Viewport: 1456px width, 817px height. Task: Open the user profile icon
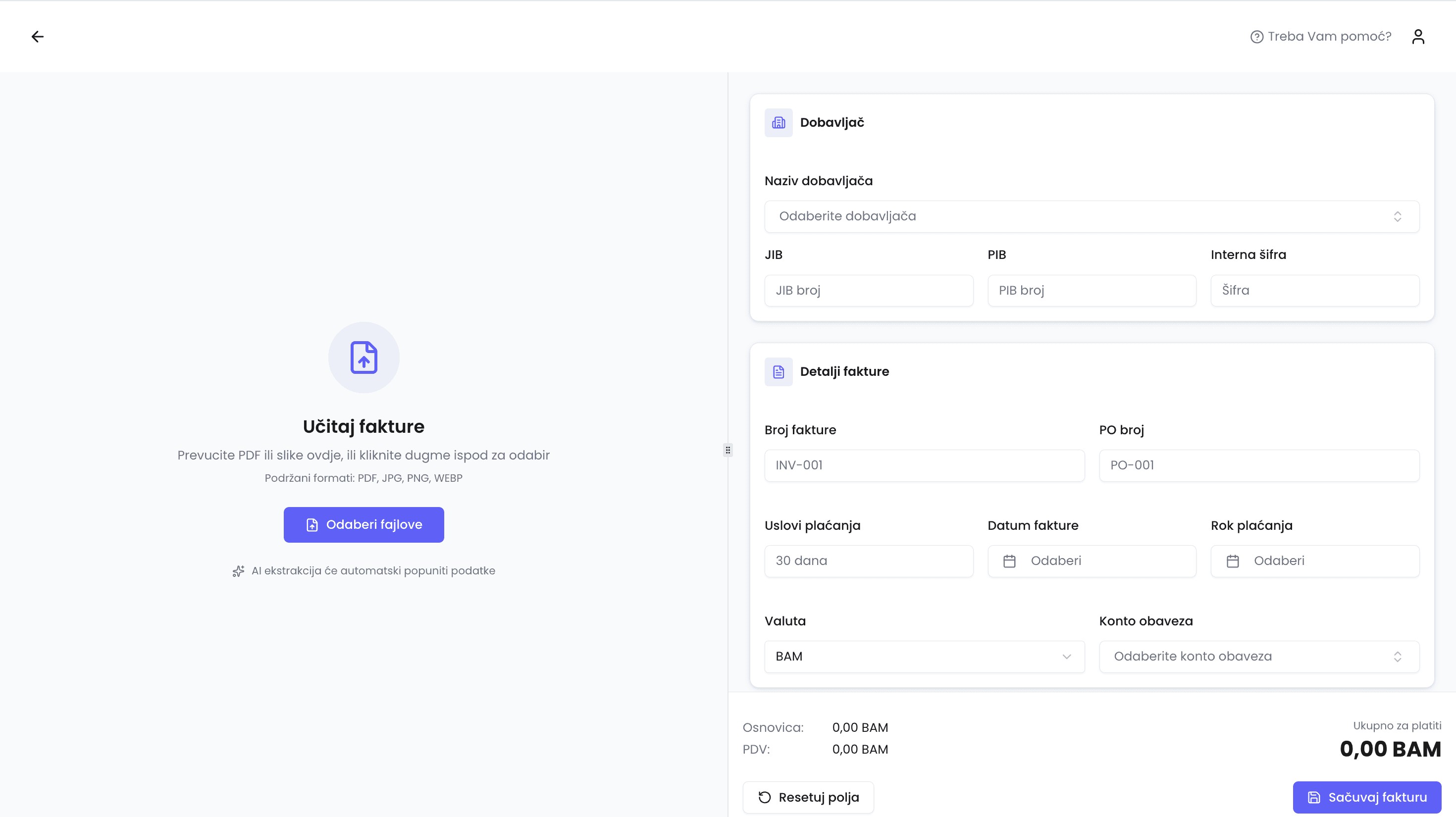click(1417, 37)
